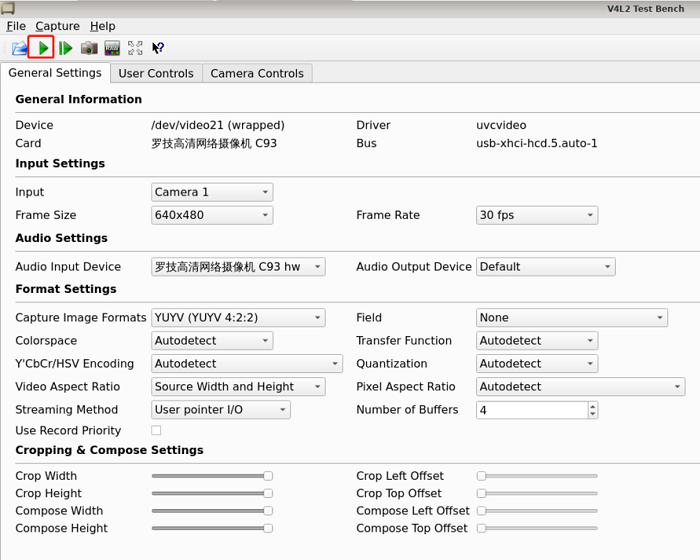
Task: Click the Open device folder icon
Action: pos(19,48)
